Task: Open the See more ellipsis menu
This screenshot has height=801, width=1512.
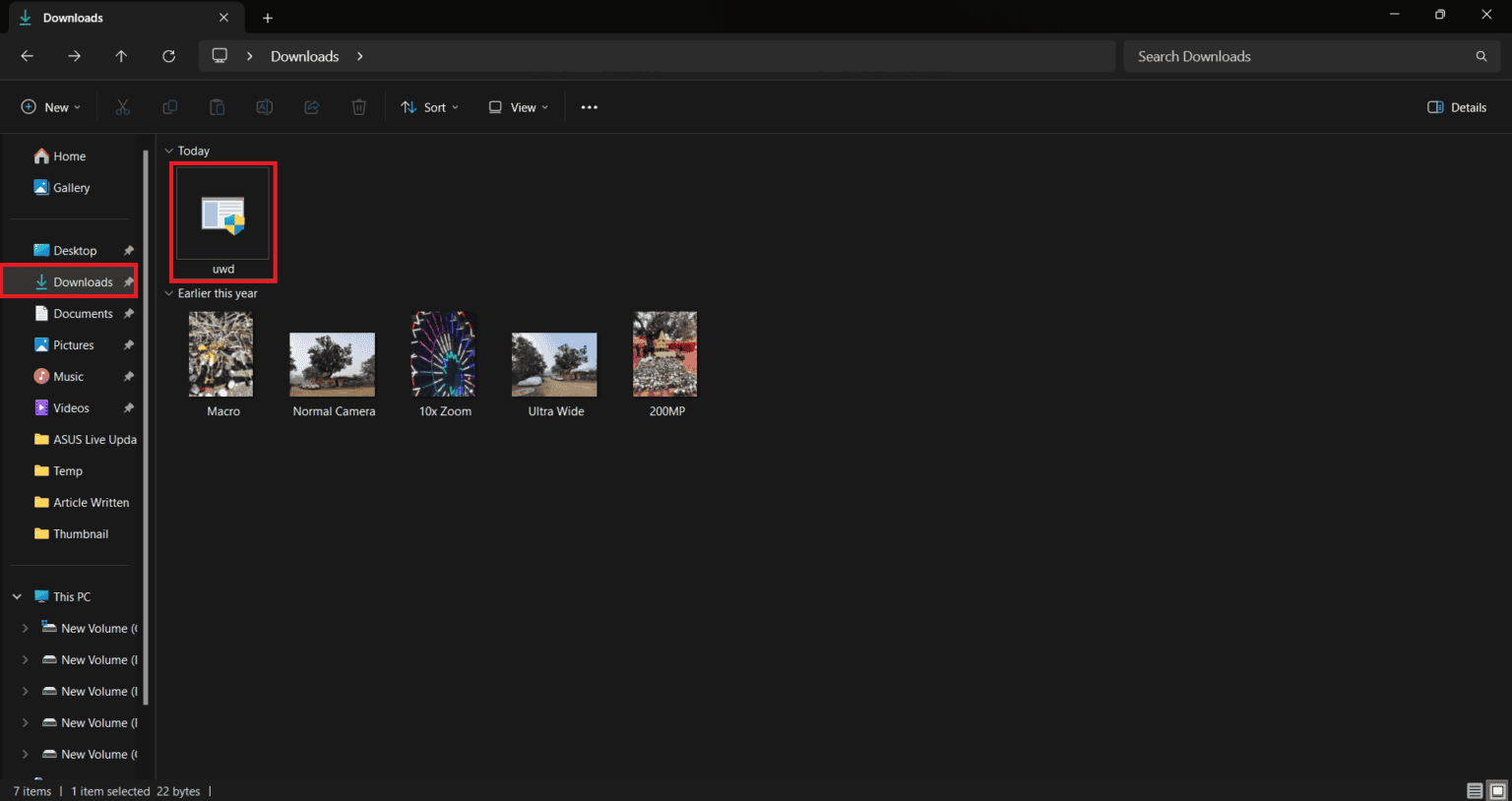Action: (x=589, y=107)
